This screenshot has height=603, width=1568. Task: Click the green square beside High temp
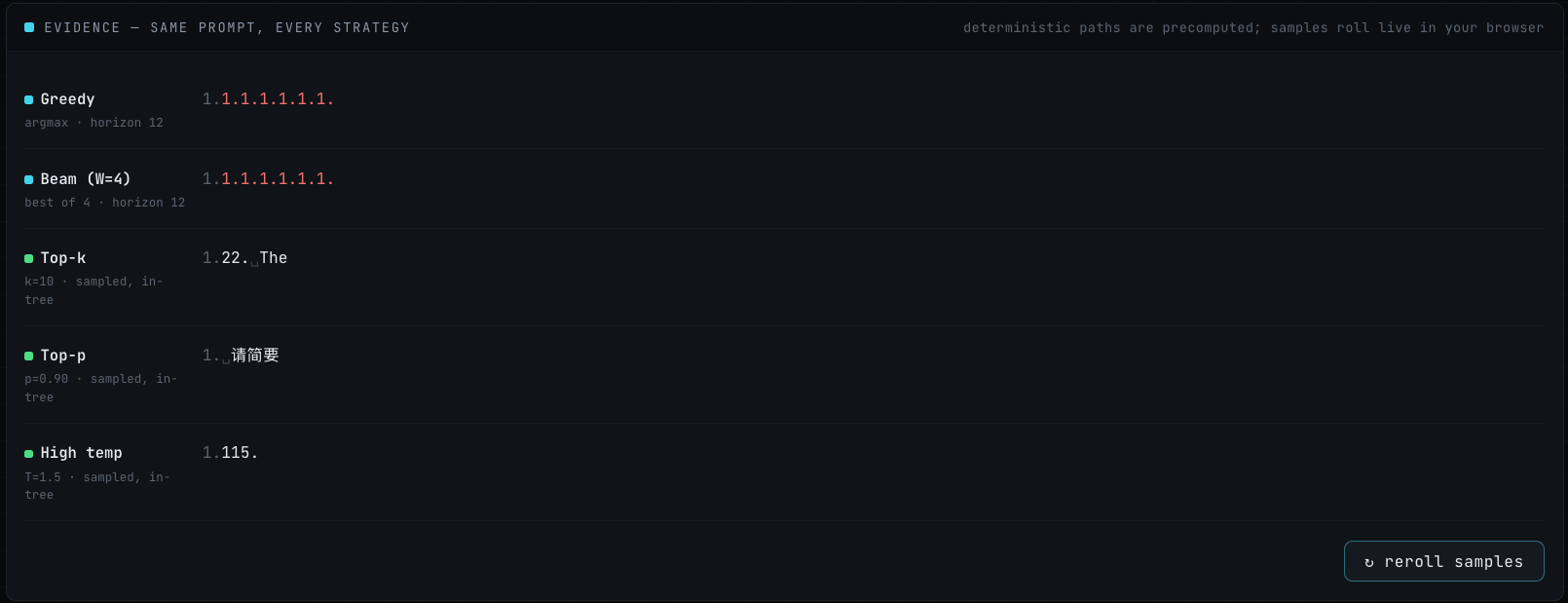(x=29, y=453)
